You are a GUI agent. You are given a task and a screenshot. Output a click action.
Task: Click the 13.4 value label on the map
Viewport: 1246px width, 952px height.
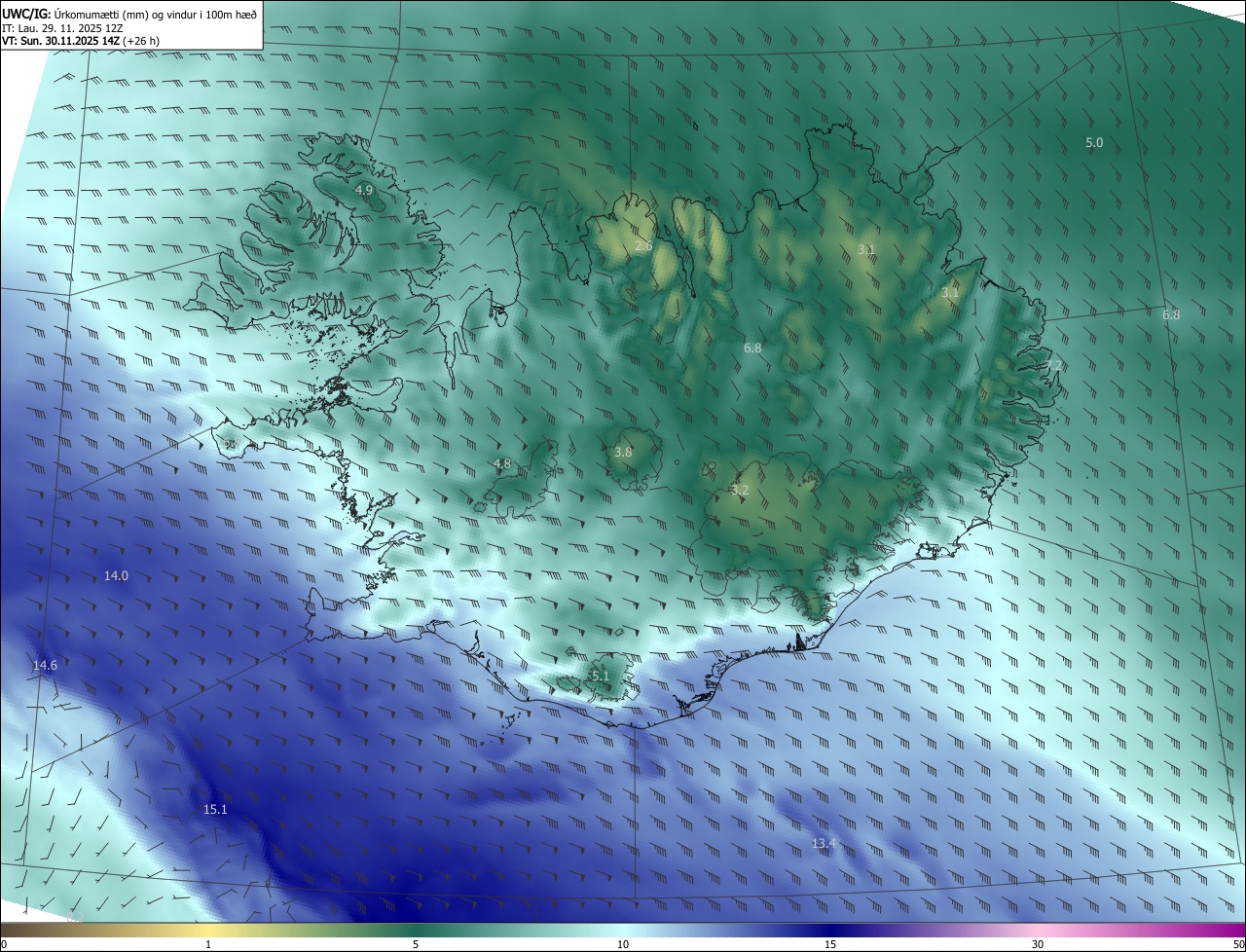pyautogui.click(x=824, y=843)
